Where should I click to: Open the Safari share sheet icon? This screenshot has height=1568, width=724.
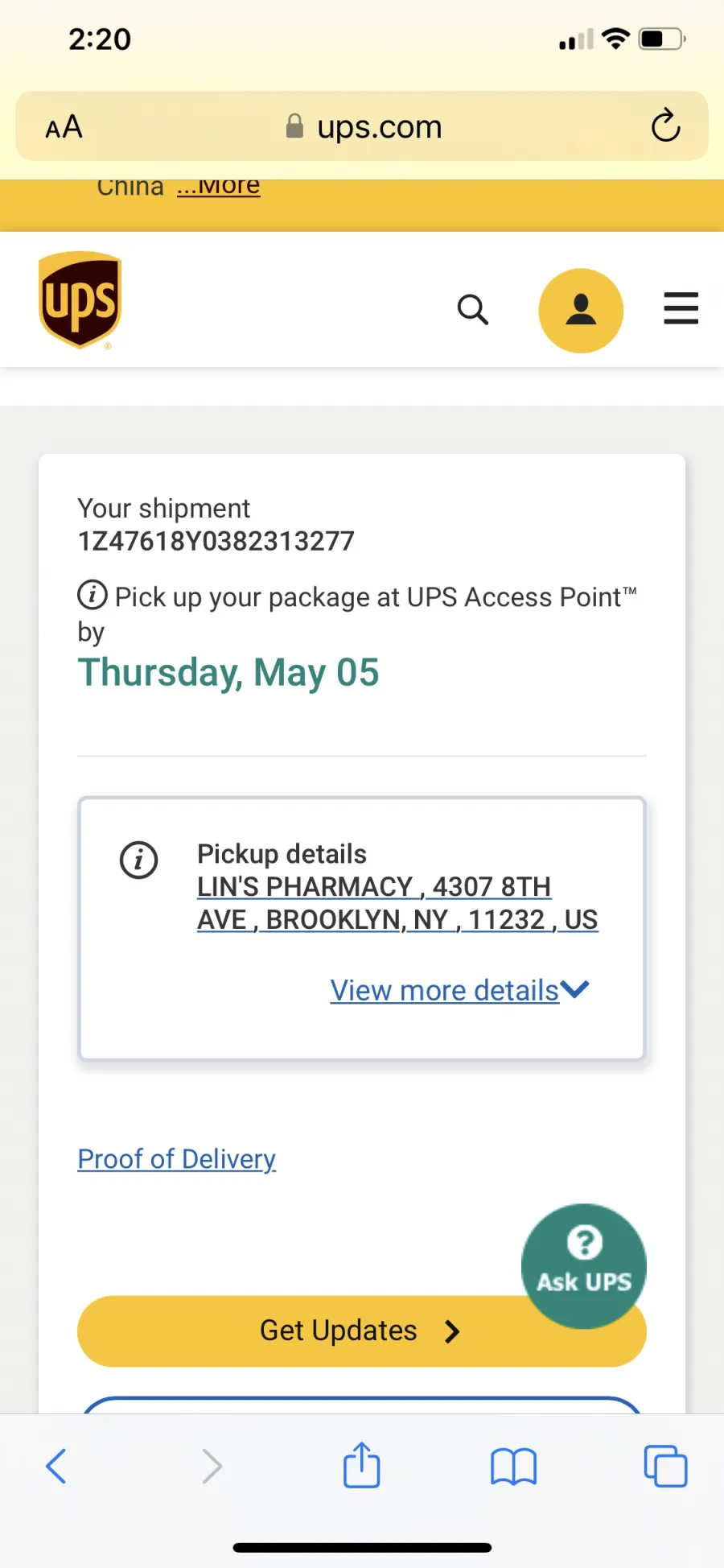point(362,1464)
